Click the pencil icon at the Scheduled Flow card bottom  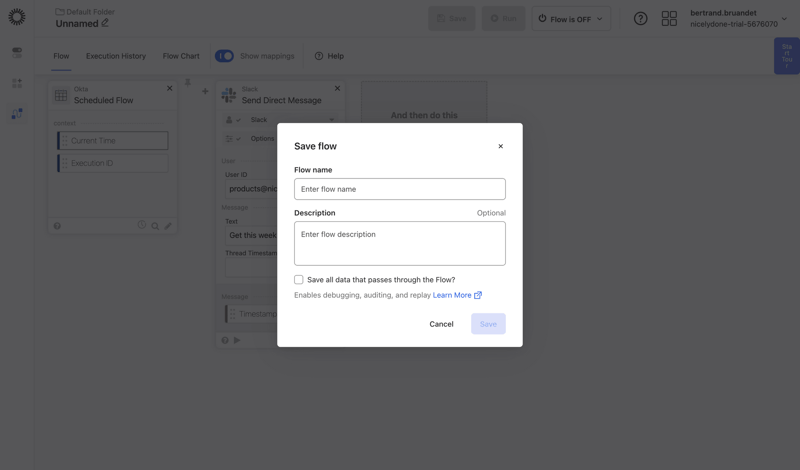(x=168, y=226)
